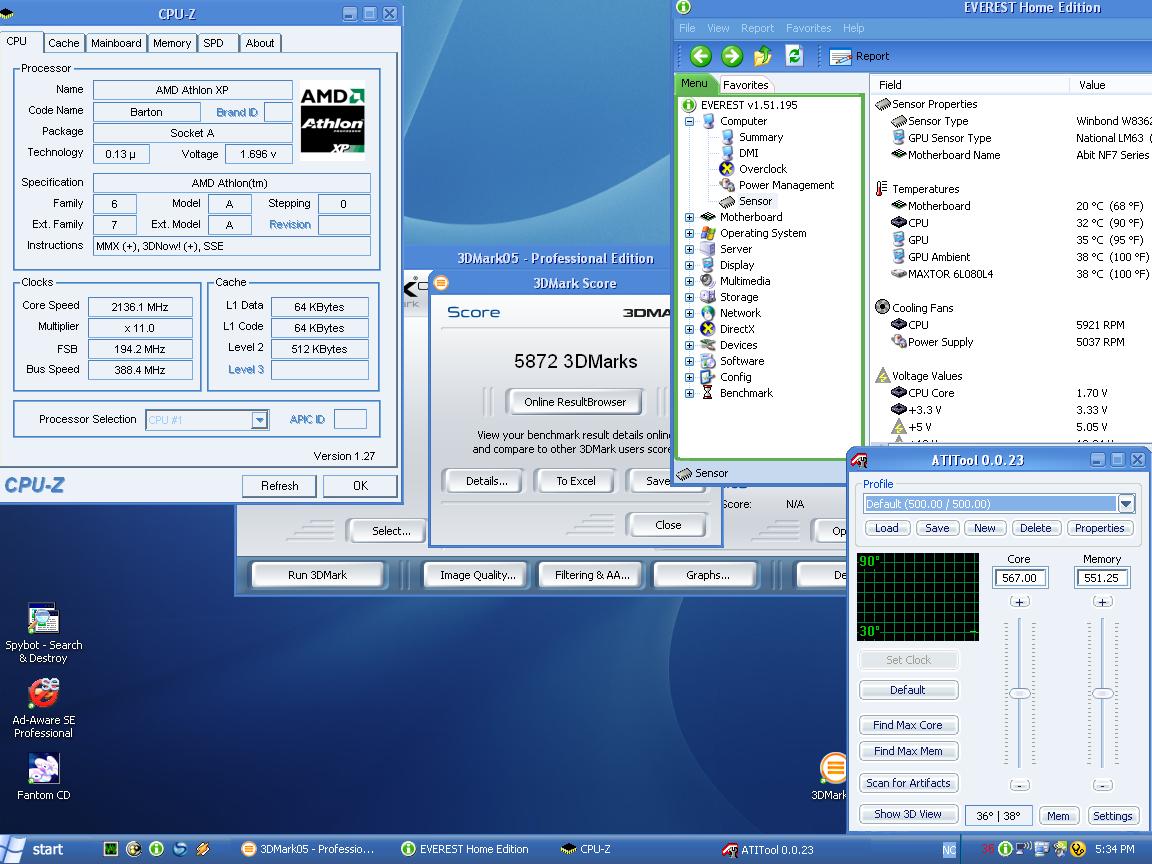Click Online ResultBrowser button
The image size is (1152, 864).
(x=575, y=402)
